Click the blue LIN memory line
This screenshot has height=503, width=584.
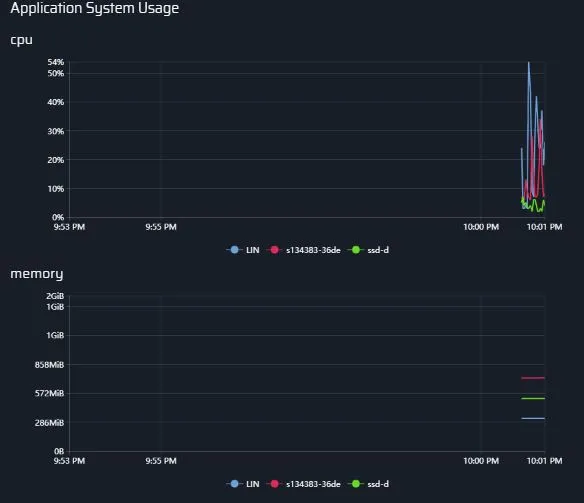[x=533, y=418]
